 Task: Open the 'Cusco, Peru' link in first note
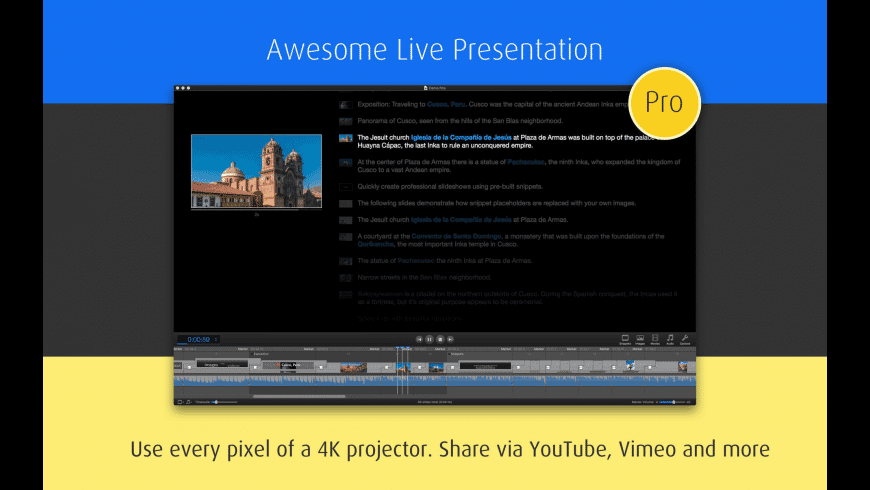point(446,104)
